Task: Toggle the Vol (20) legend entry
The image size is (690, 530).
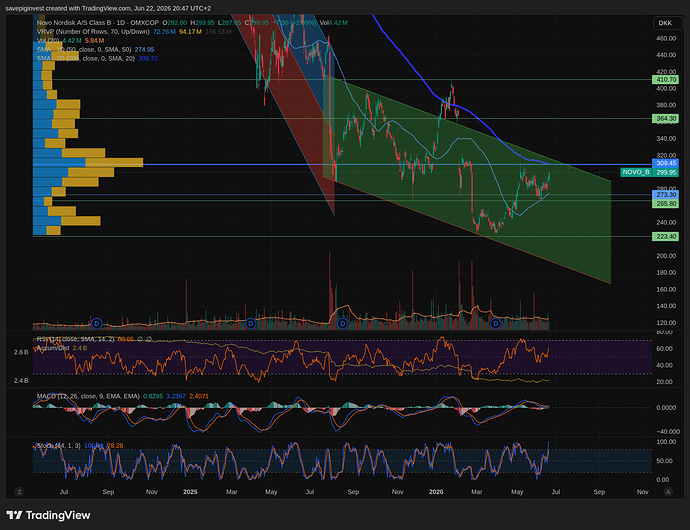Action: [x=48, y=40]
